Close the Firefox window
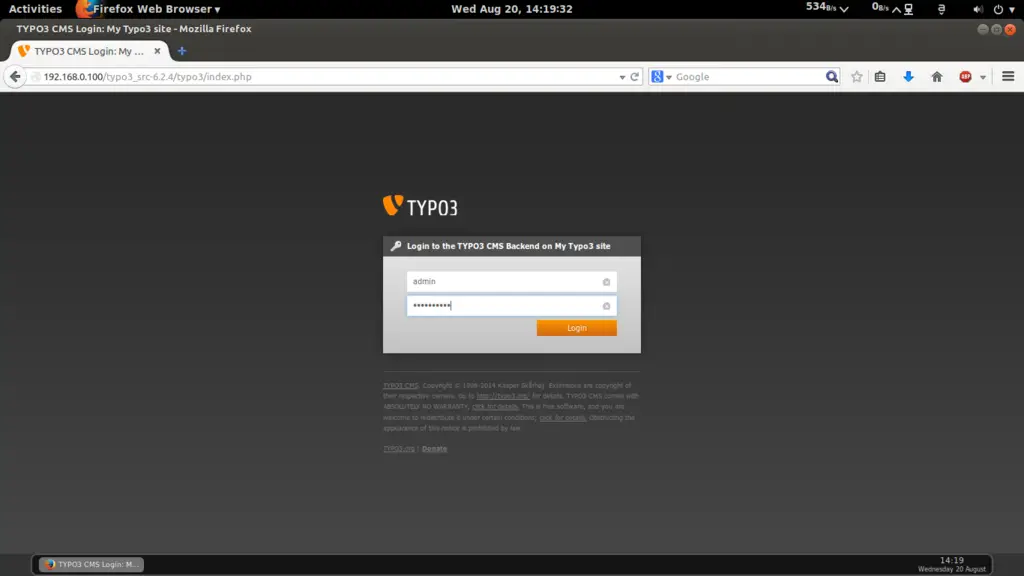The height and width of the screenshot is (576, 1024). 1010,29
